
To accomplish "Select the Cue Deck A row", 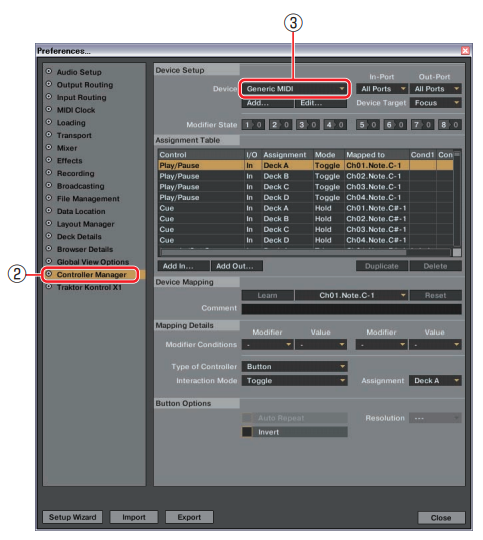I will 306,208.
